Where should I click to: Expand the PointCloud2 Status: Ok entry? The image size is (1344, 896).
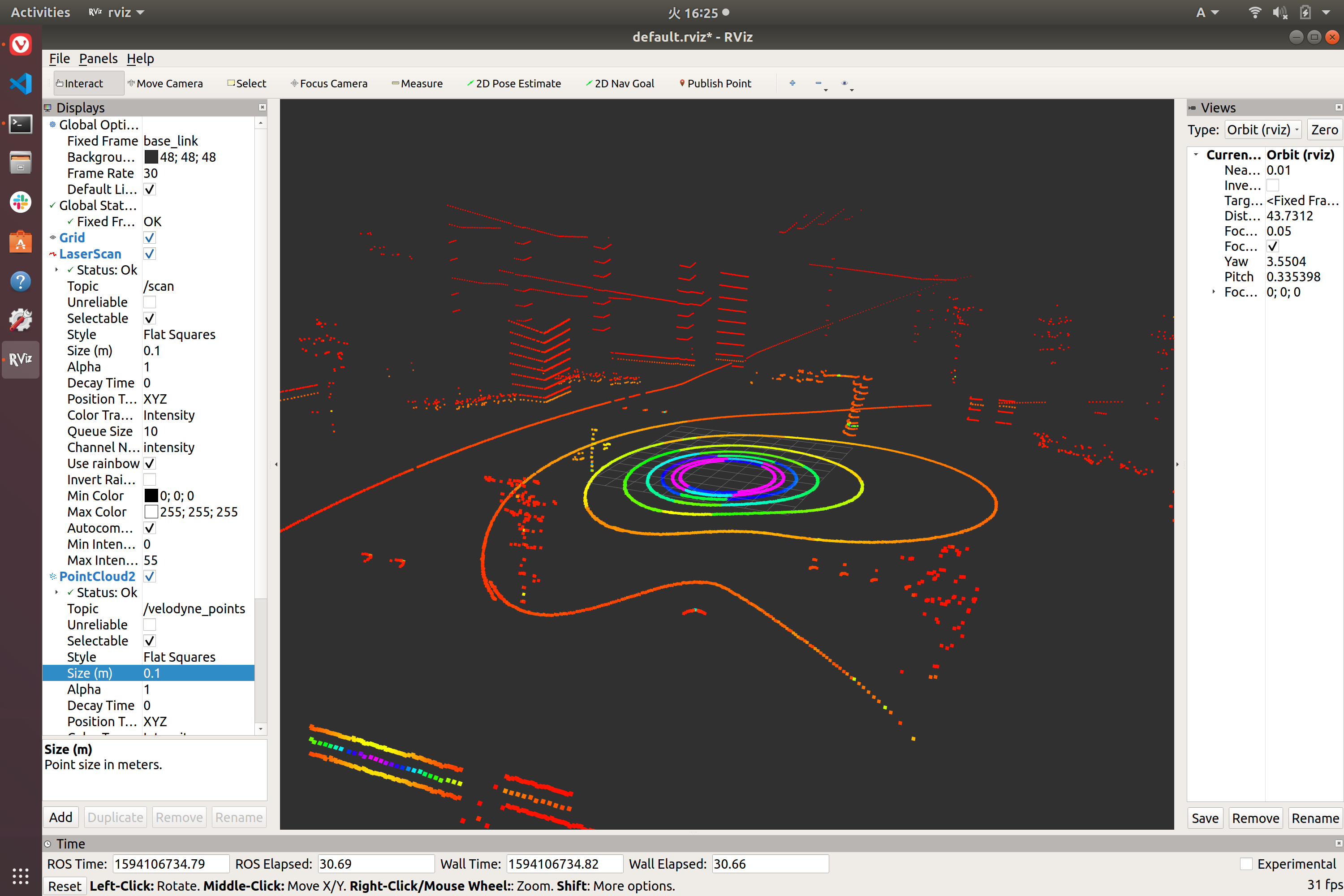(56, 592)
